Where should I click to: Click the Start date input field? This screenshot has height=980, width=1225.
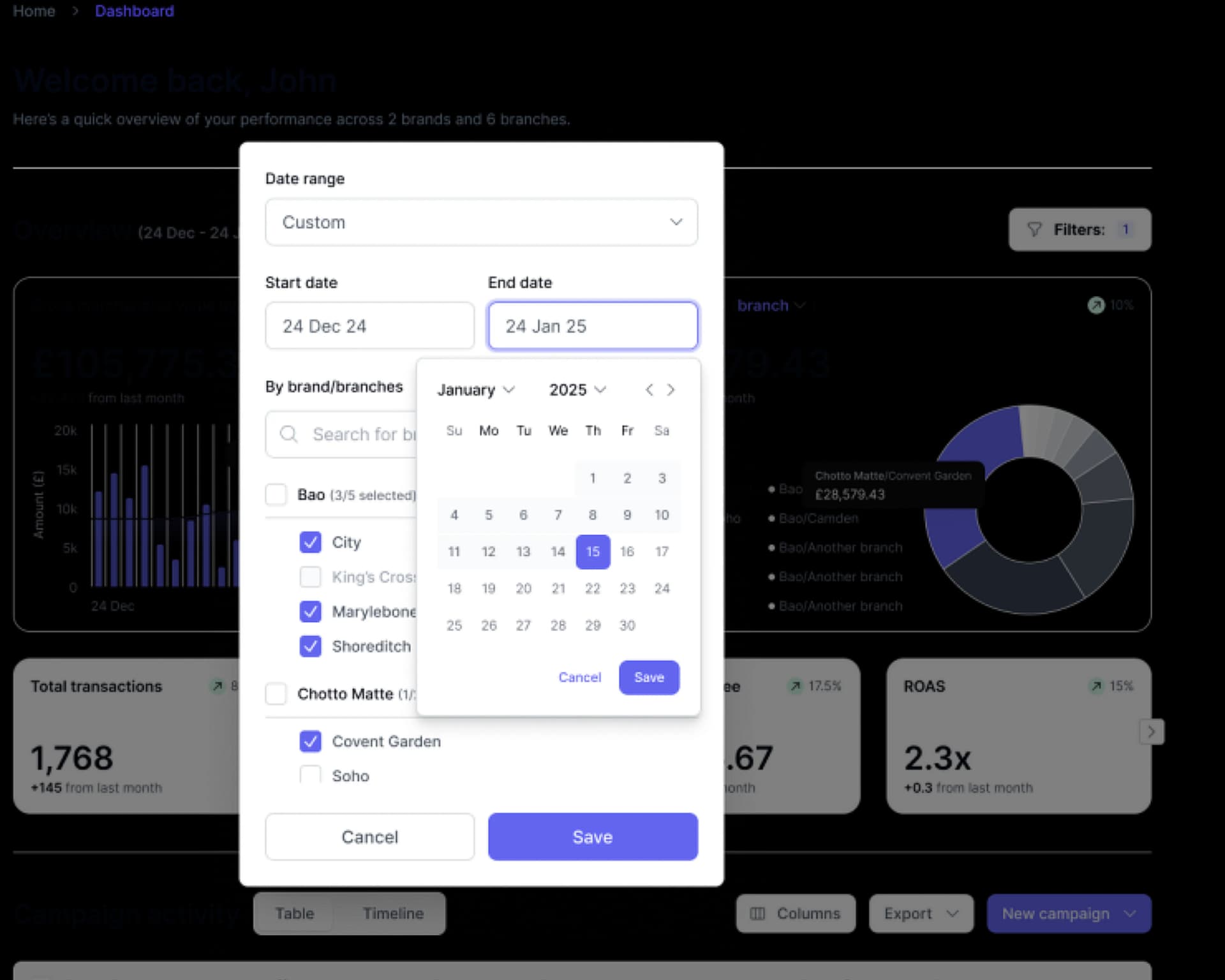pos(369,325)
